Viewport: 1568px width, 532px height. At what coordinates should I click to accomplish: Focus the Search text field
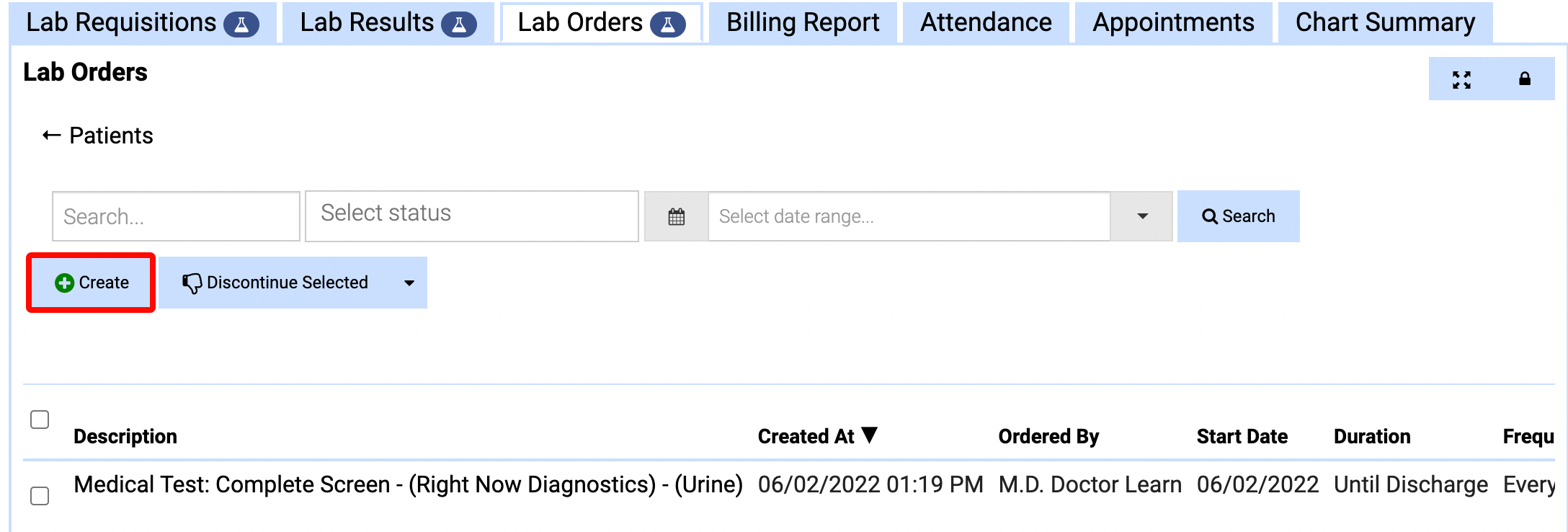click(x=176, y=216)
